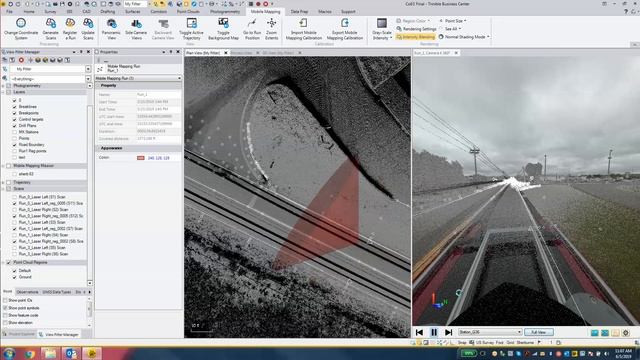Click color value 240, 128, 128
The image size is (640, 360).
click(x=158, y=158)
